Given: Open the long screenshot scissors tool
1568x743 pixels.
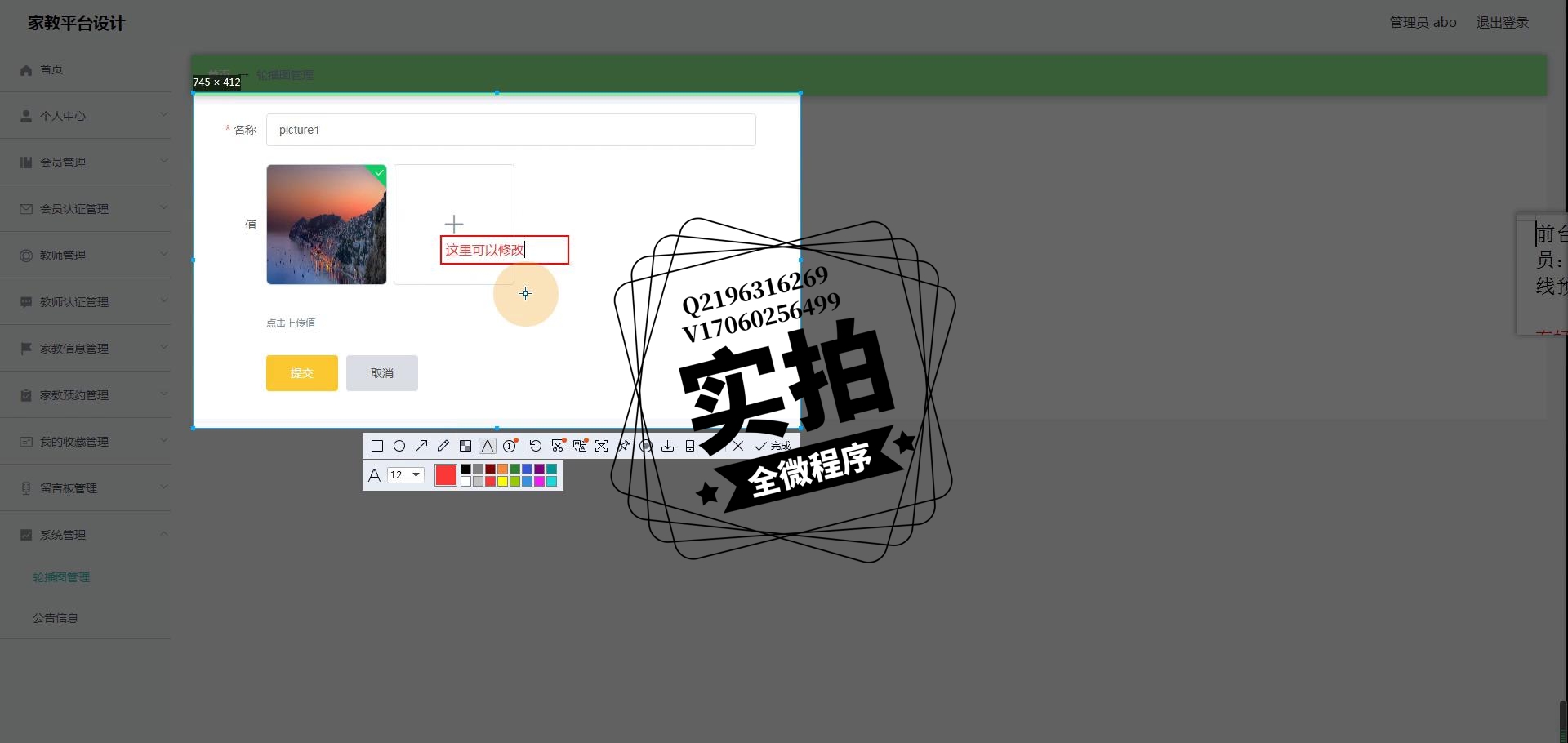Looking at the screenshot, I should click(x=559, y=445).
